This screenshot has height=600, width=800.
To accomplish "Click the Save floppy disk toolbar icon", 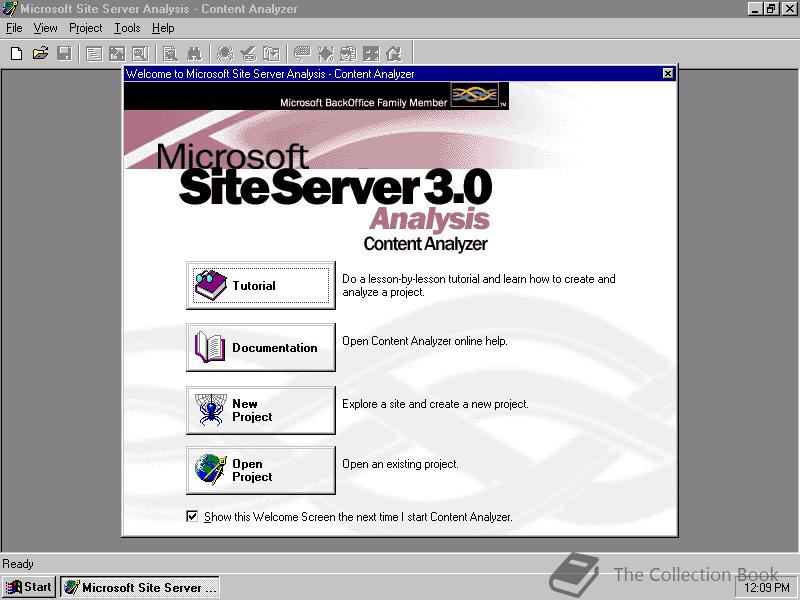I will point(64,53).
